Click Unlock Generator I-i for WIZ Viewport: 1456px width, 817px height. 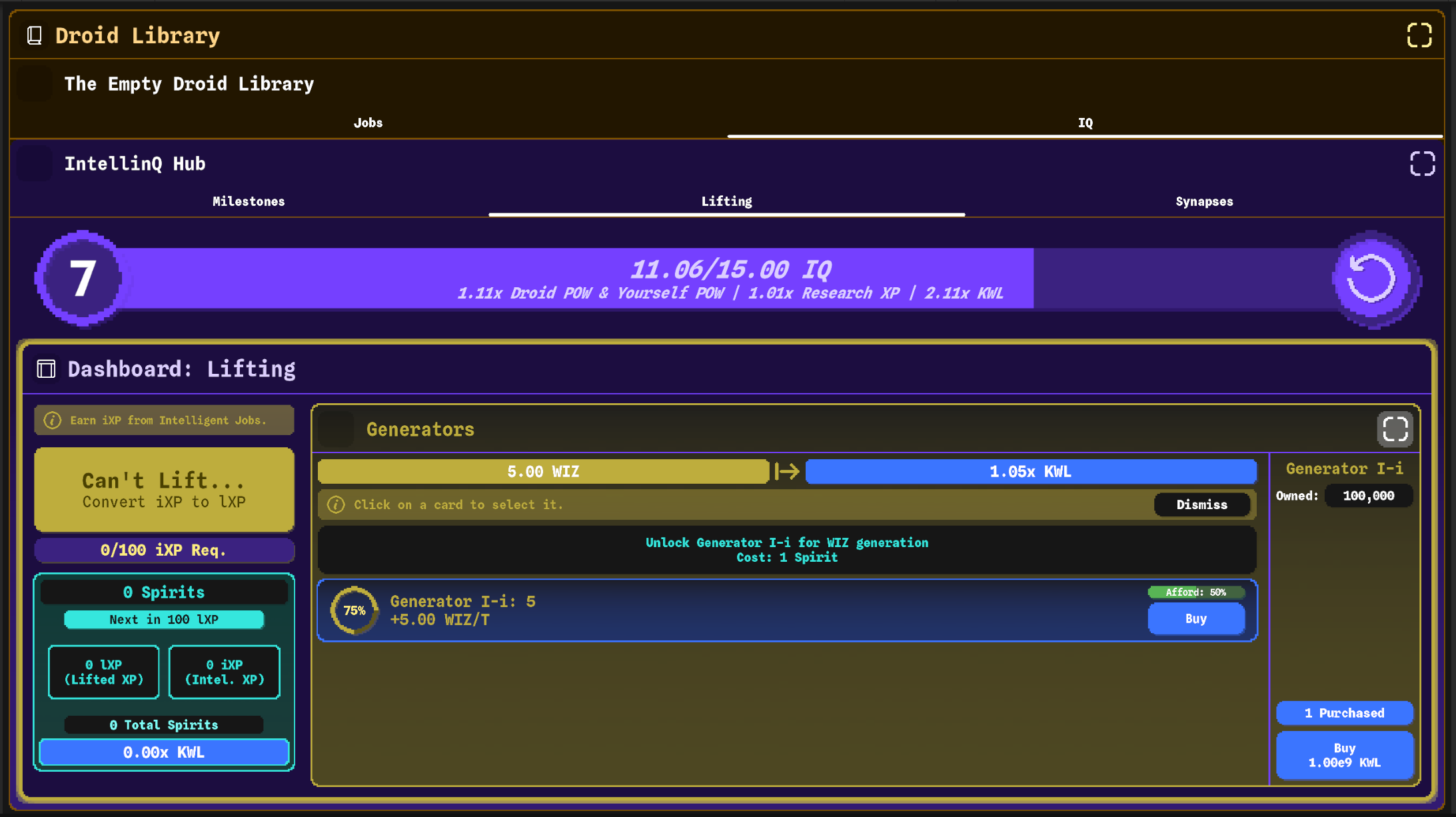(787, 550)
